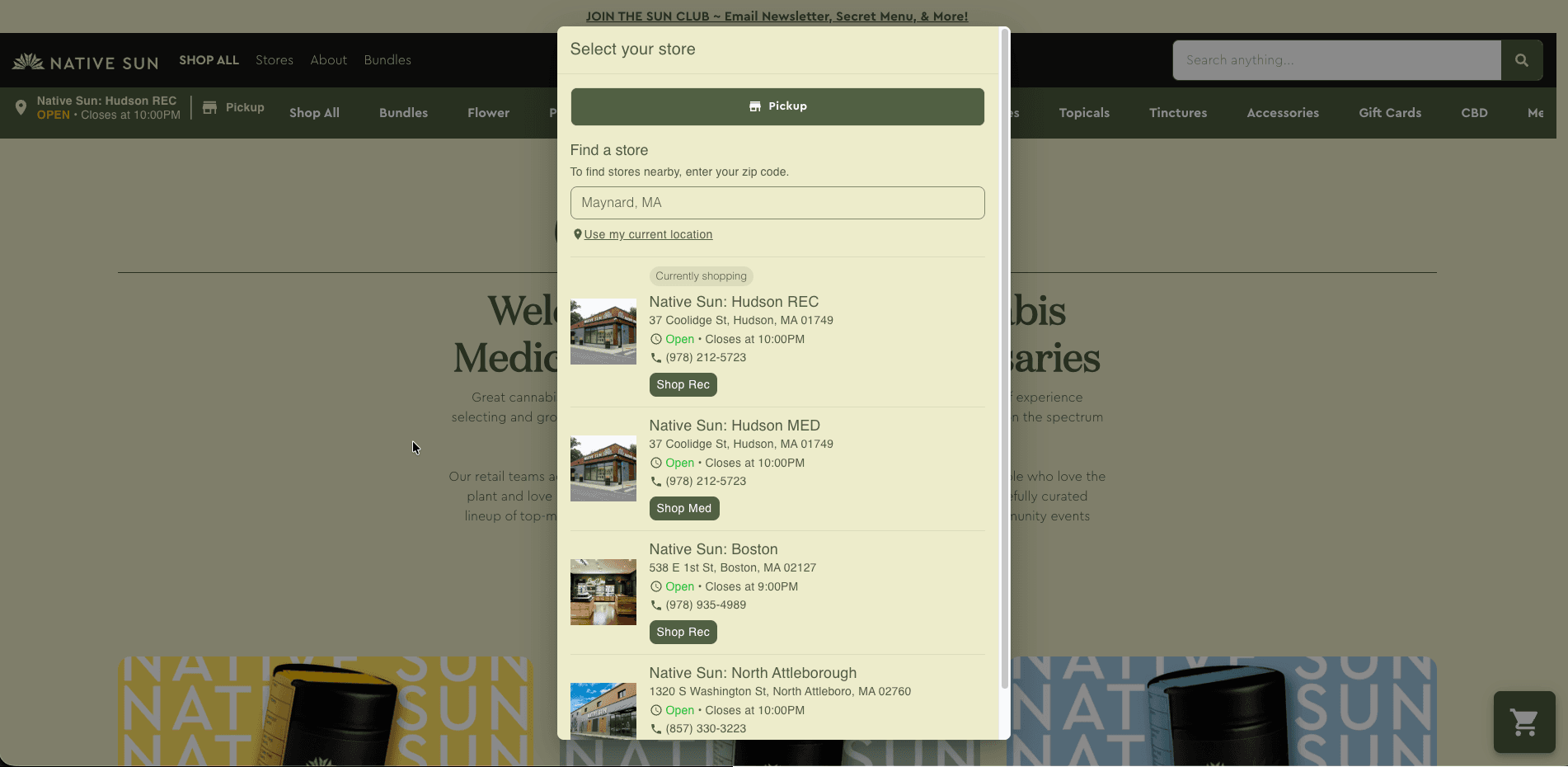Click Boston store interior photo
The image size is (1568, 767).
pyautogui.click(x=603, y=592)
